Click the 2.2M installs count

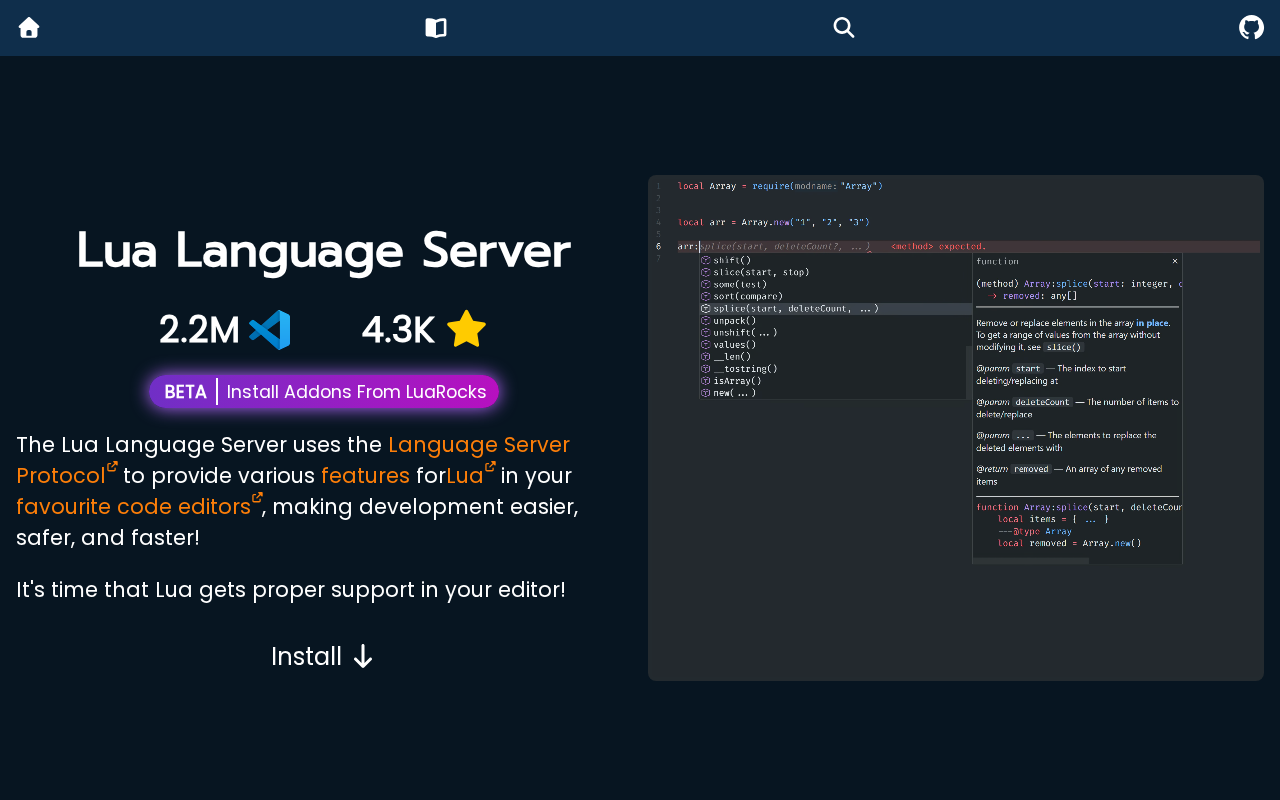(199, 330)
